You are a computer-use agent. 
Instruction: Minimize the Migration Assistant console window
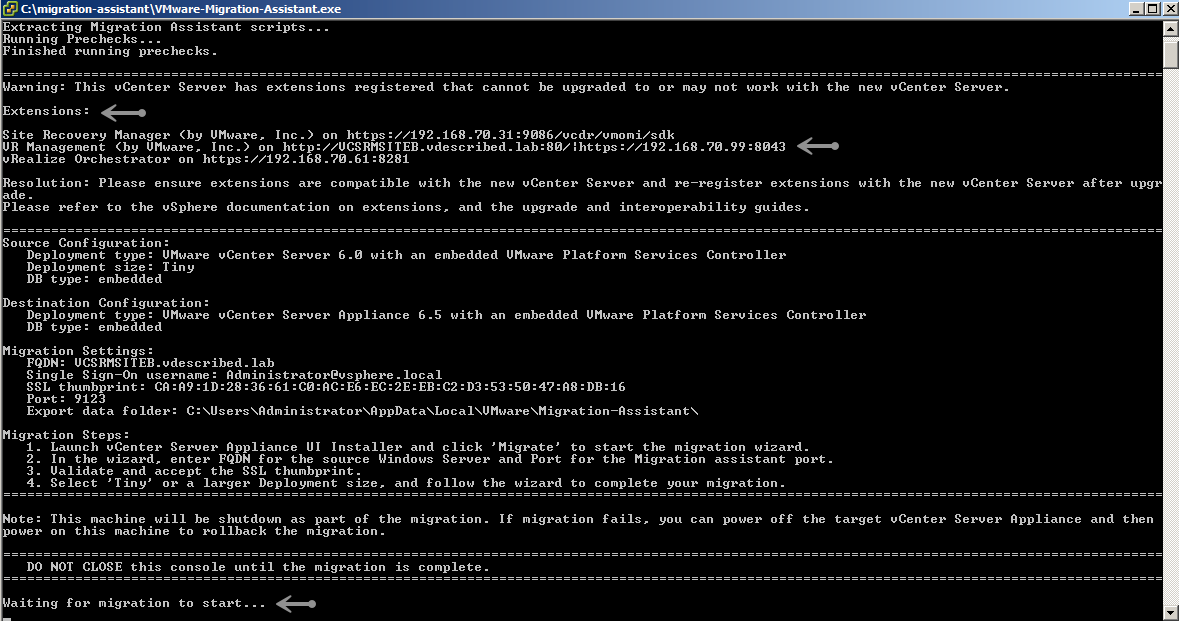click(1136, 8)
